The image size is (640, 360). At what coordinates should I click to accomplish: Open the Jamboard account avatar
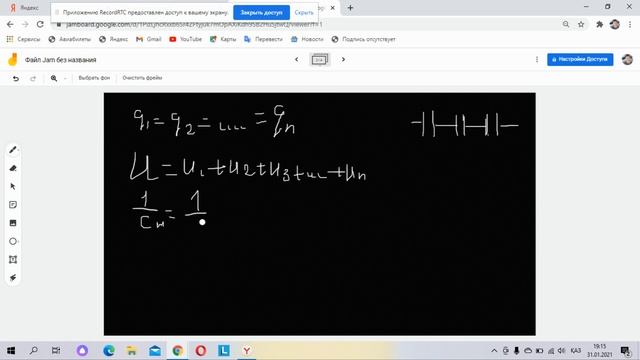tap(627, 60)
